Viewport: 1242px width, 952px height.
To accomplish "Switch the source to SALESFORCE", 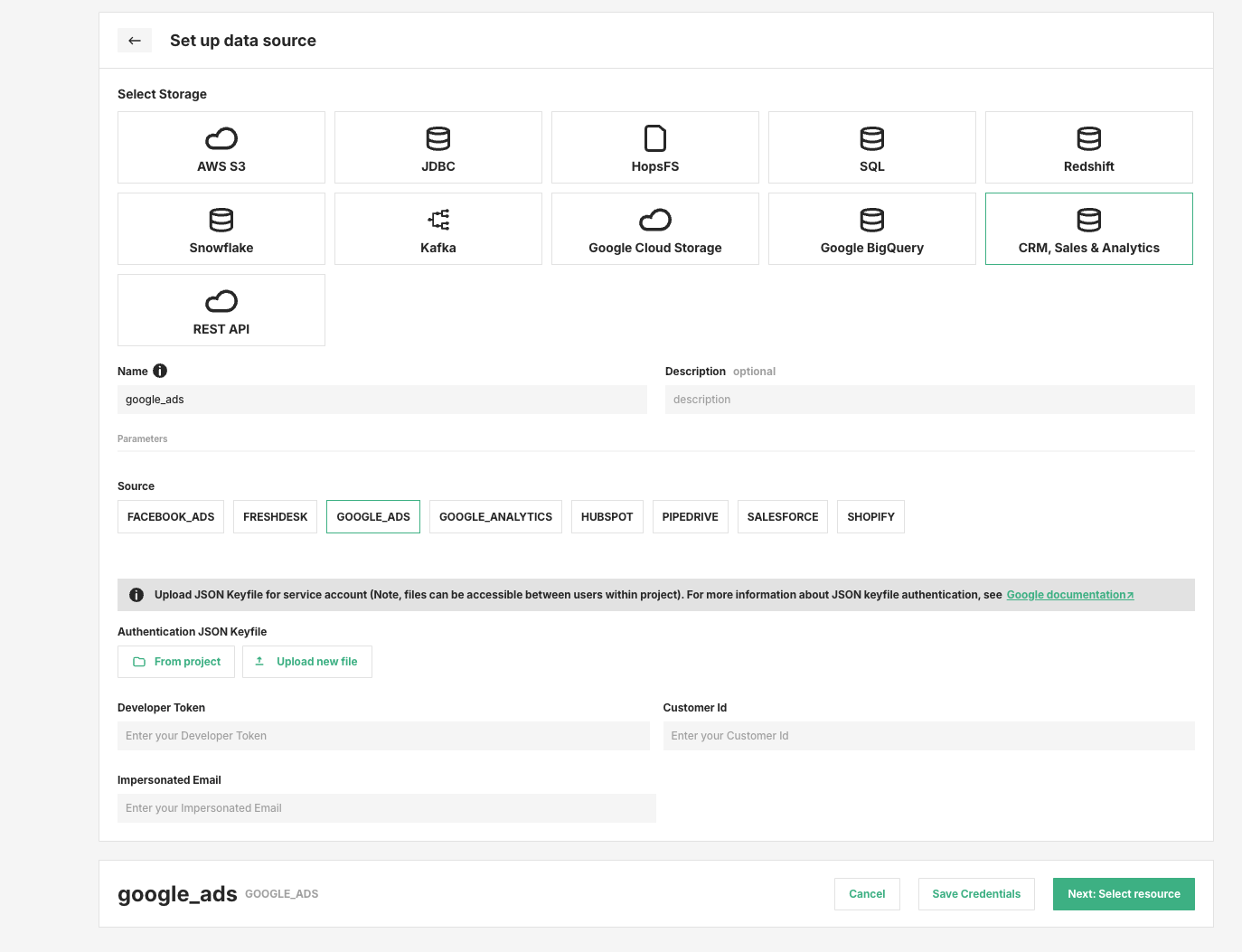I will click(782, 516).
